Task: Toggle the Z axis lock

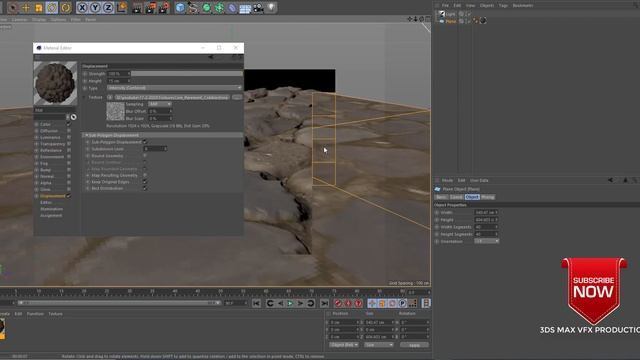Action: tap(108, 7)
